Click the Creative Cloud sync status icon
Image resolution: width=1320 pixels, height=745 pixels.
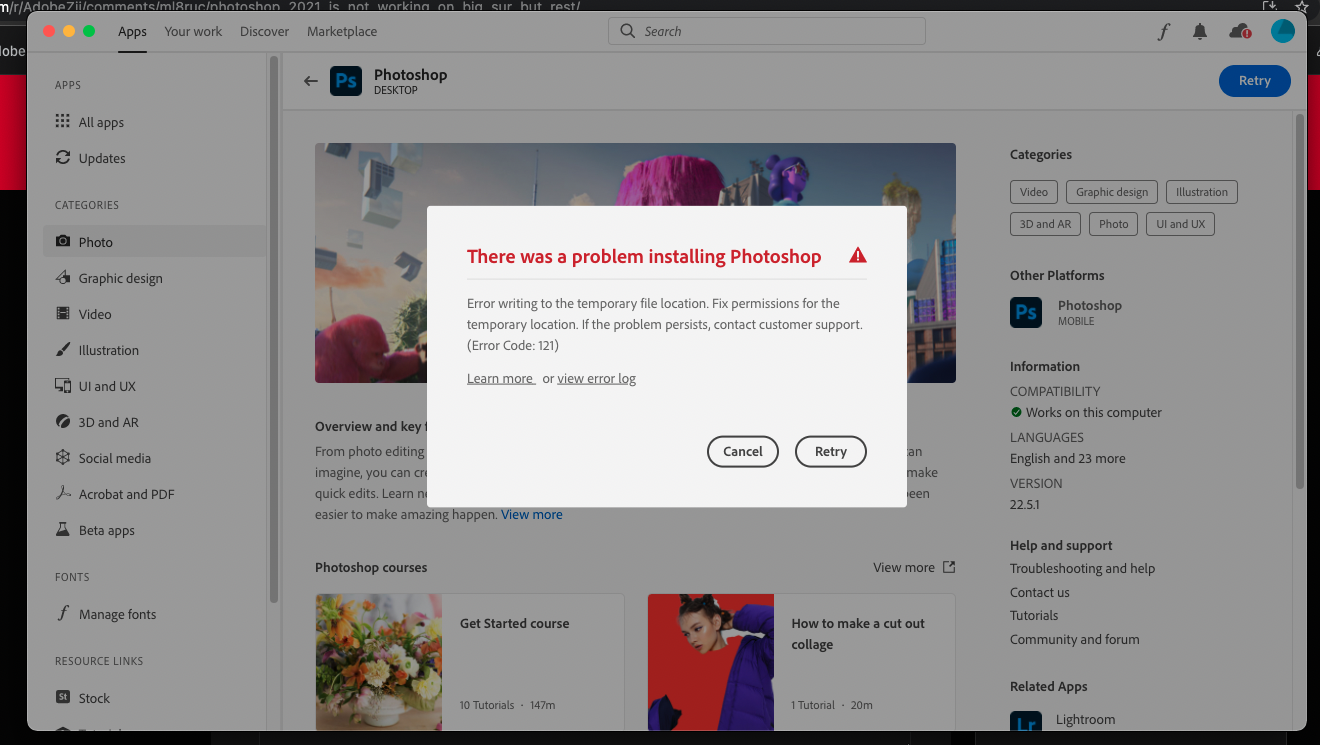[x=1240, y=31]
